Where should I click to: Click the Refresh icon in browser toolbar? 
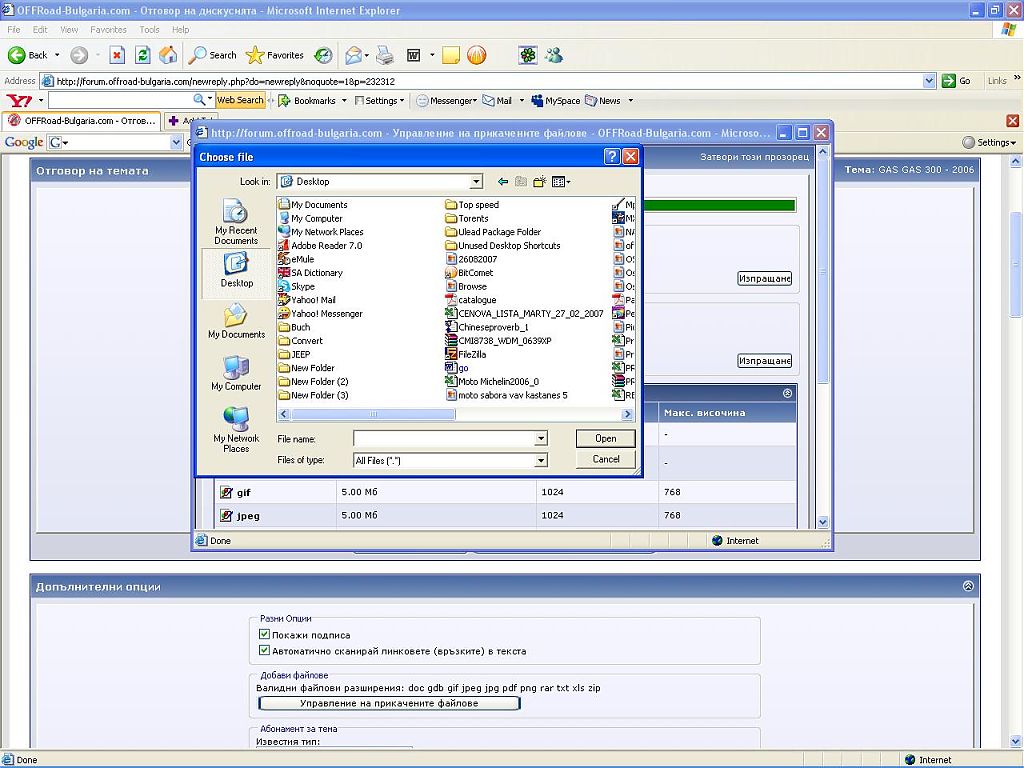coord(143,55)
